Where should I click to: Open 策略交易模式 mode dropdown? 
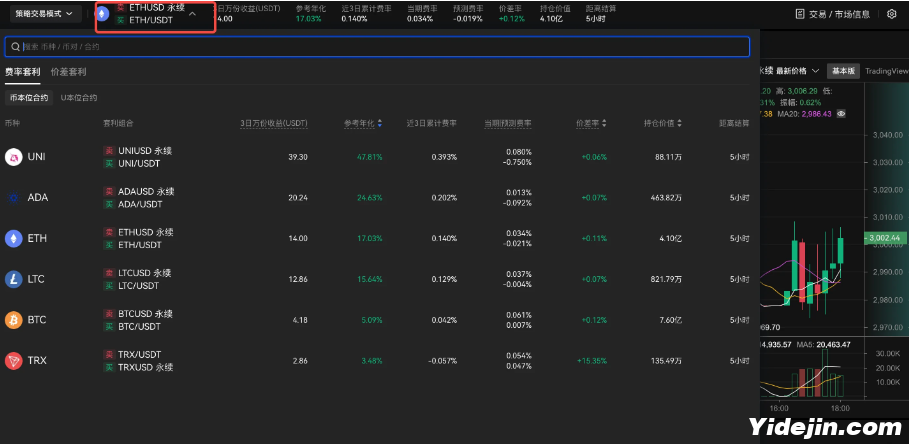tap(45, 13)
